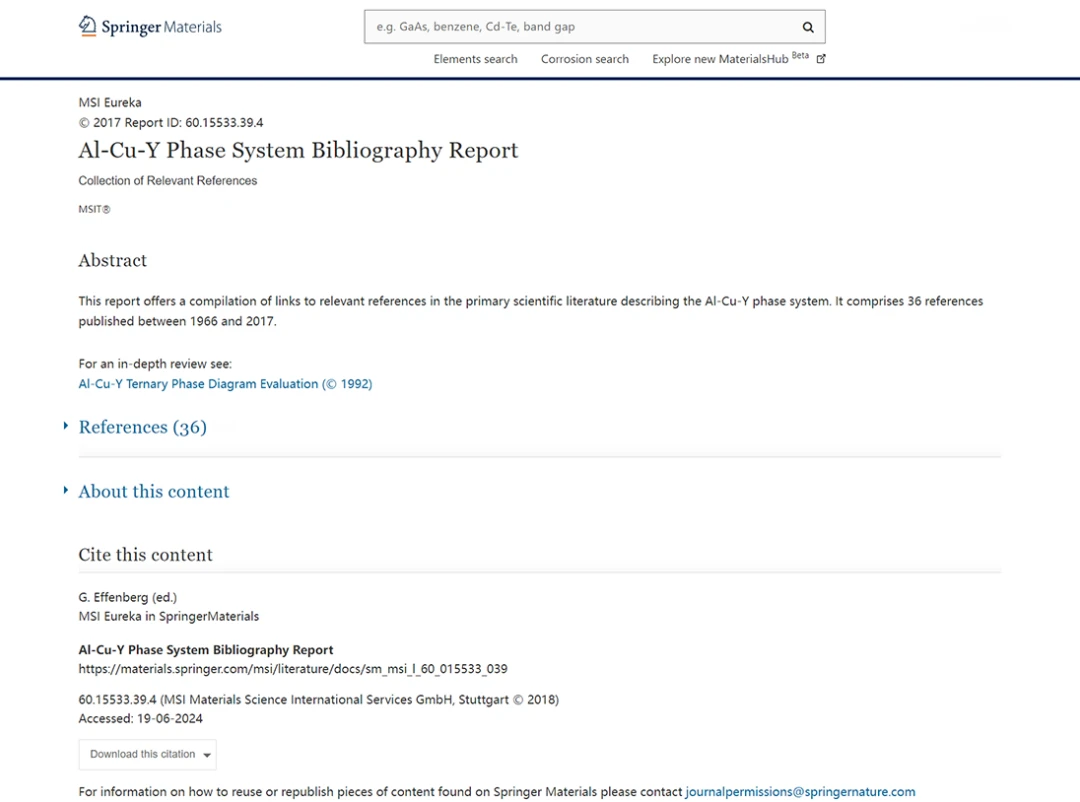Go to Corrosion search
Image resolution: width=1080 pixels, height=802 pixels.
[x=585, y=59]
